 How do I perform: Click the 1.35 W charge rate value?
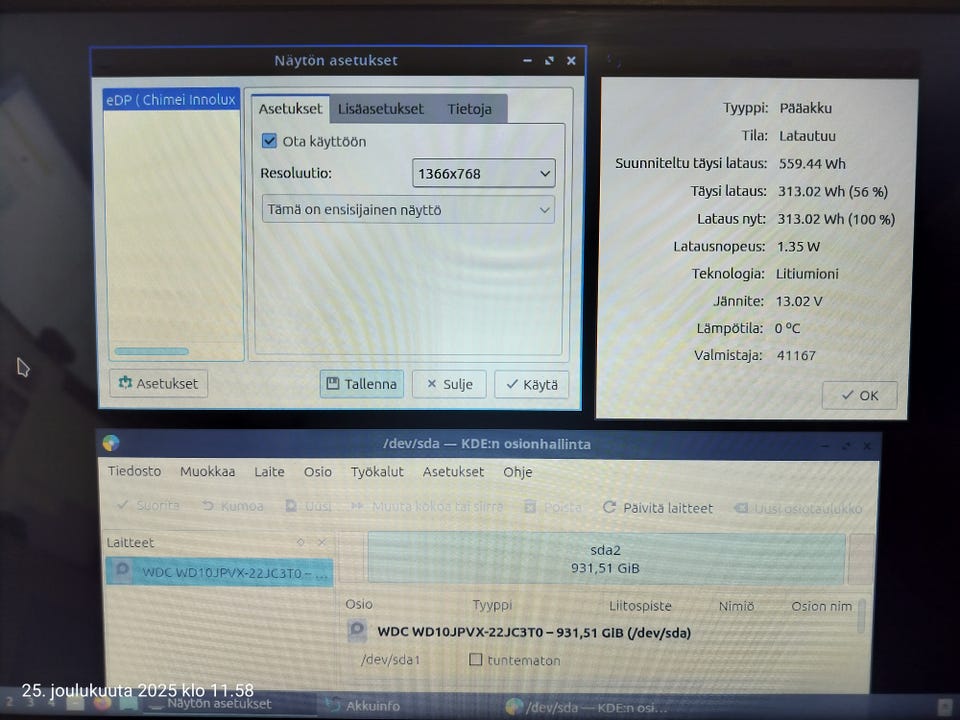(798, 247)
